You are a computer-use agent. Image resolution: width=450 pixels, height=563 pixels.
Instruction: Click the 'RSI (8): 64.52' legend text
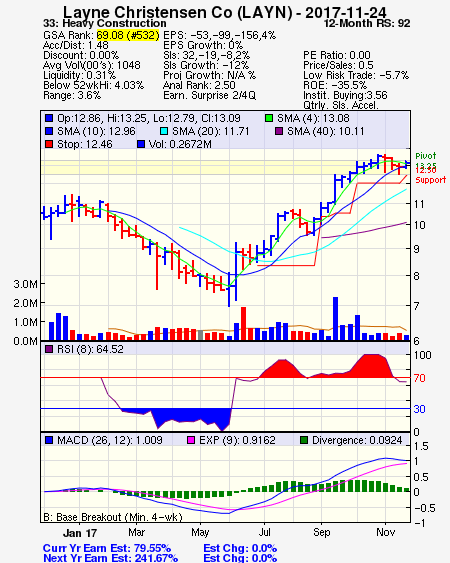point(90,349)
